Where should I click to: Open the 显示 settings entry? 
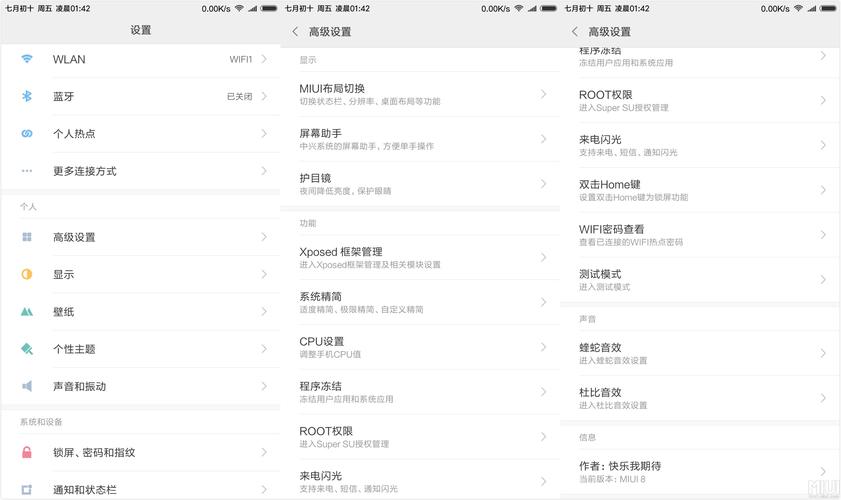pyautogui.click(x=141, y=274)
